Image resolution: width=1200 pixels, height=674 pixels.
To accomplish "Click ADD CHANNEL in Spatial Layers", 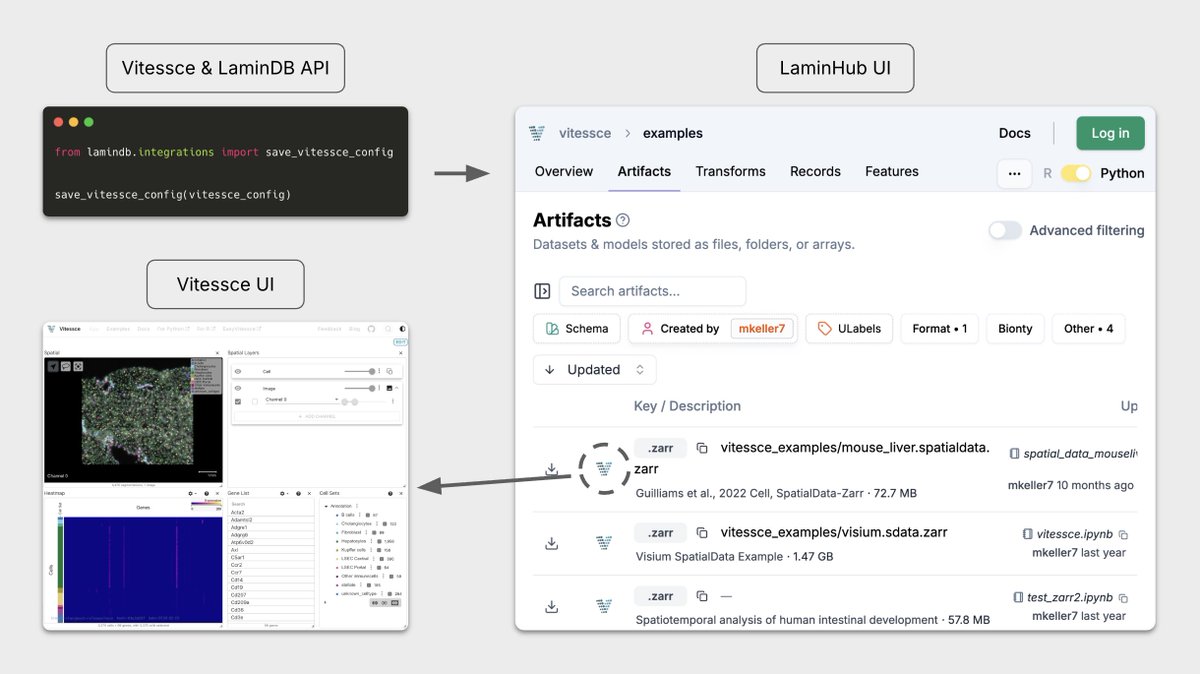I will pyautogui.click(x=318, y=417).
